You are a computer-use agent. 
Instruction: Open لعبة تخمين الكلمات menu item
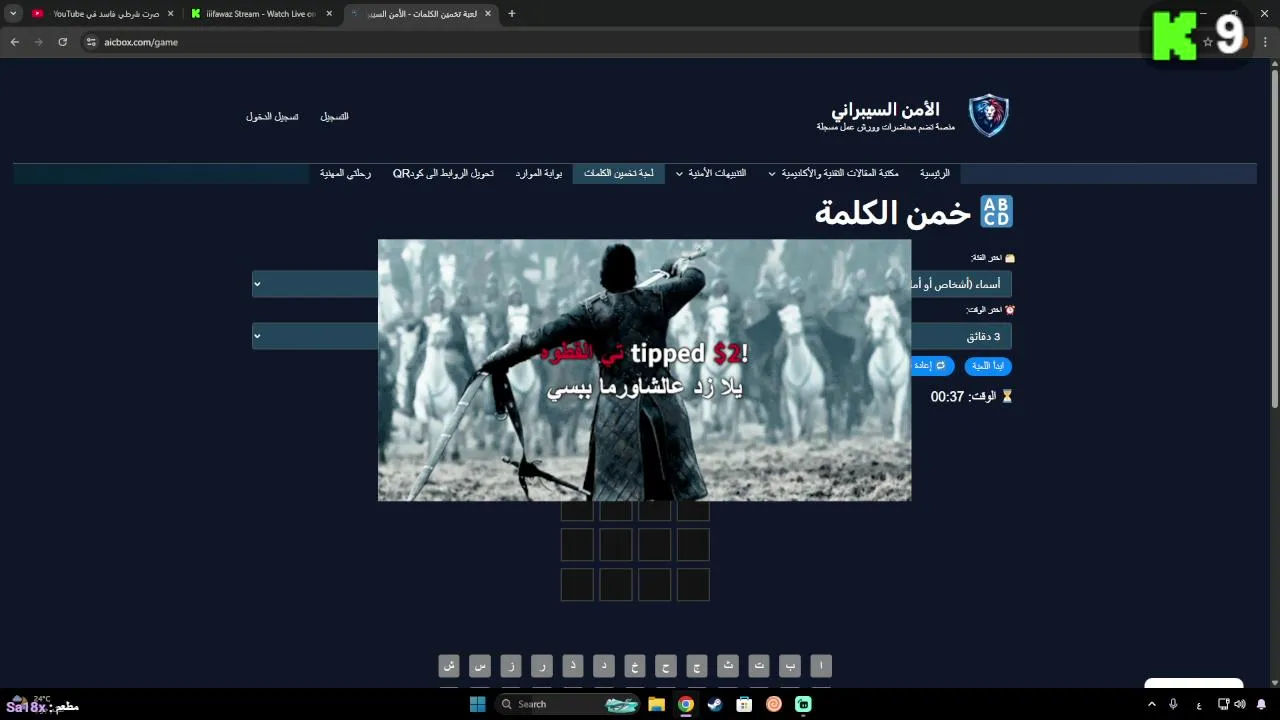619,174
